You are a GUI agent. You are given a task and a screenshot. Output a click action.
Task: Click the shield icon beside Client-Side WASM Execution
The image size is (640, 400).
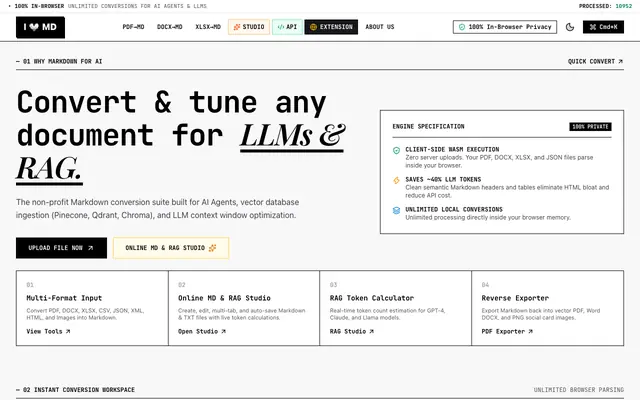(396, 151)
